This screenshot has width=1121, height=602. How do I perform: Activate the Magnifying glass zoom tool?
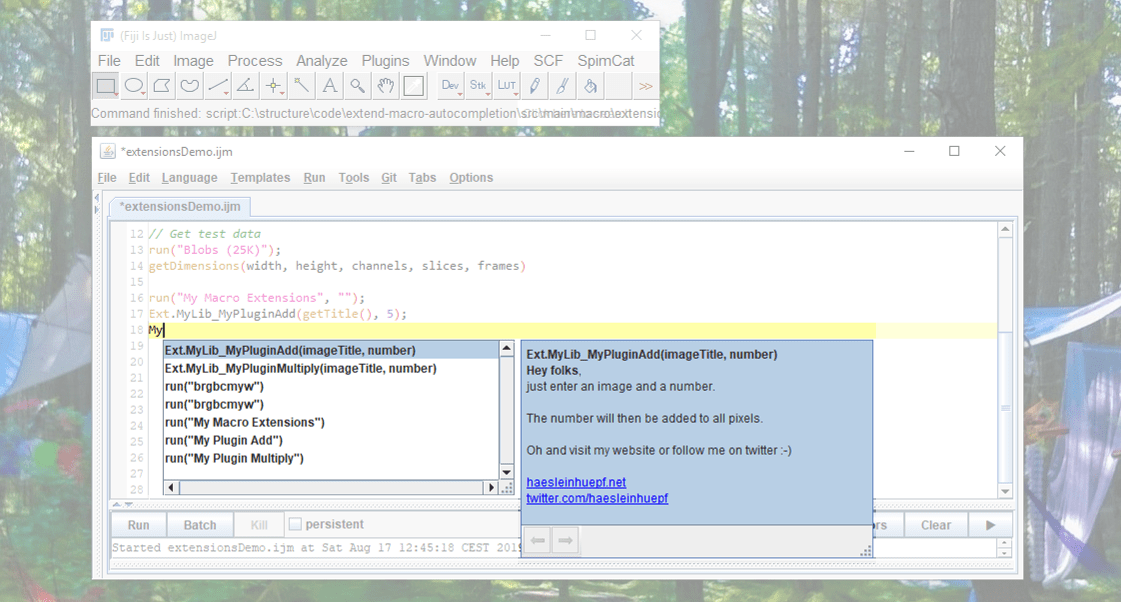point(356,86)
